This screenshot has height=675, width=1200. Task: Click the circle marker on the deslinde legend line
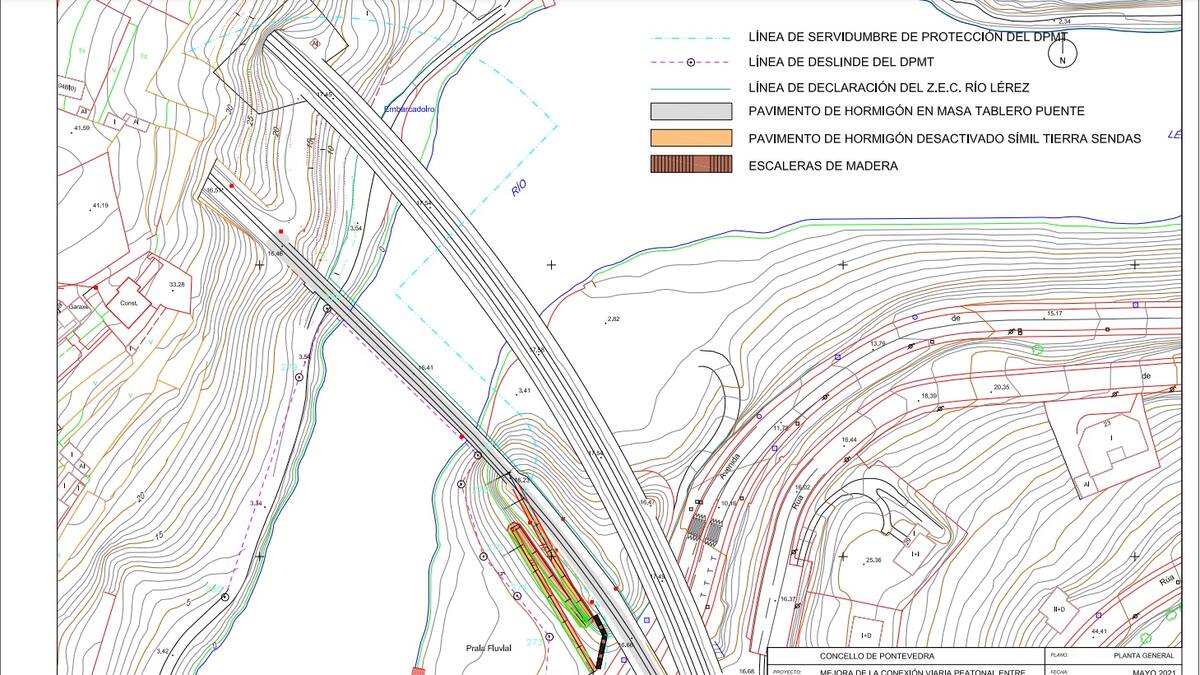point(690,62)
